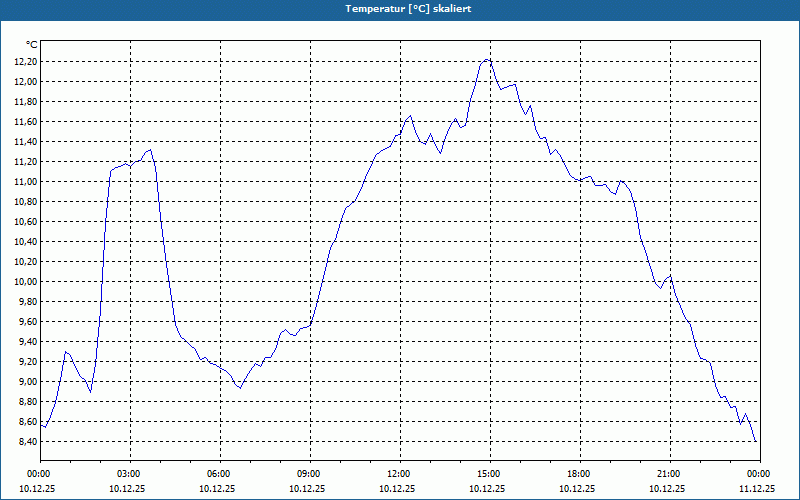Image resolution: width=800 pixels, height=500 pixels.
Task: Click the 8,40 y-axis label
Action: pos(29,442)
